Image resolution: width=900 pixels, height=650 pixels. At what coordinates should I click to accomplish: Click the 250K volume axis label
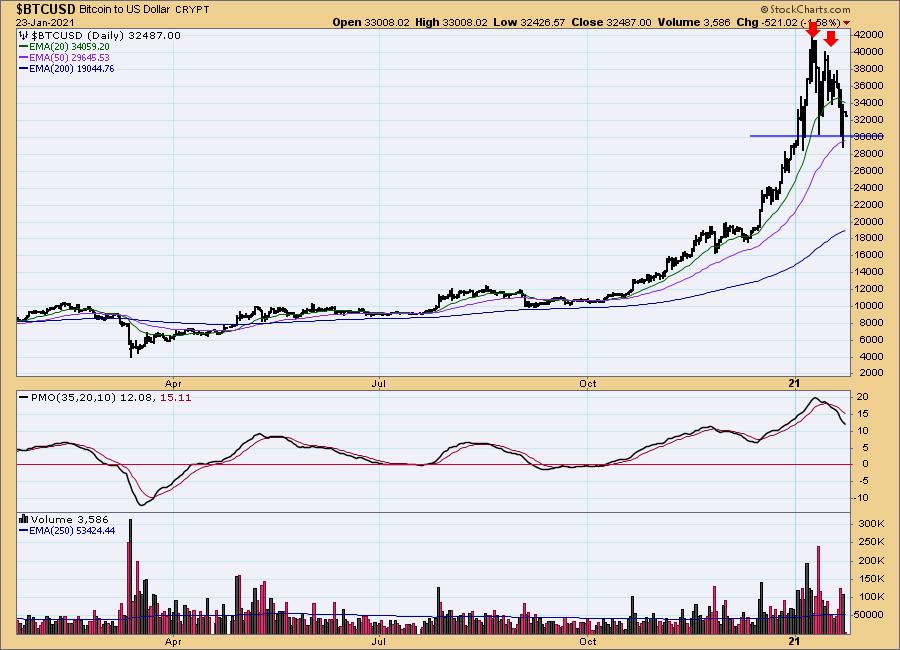pyautogui.click(x=871, y=542)
